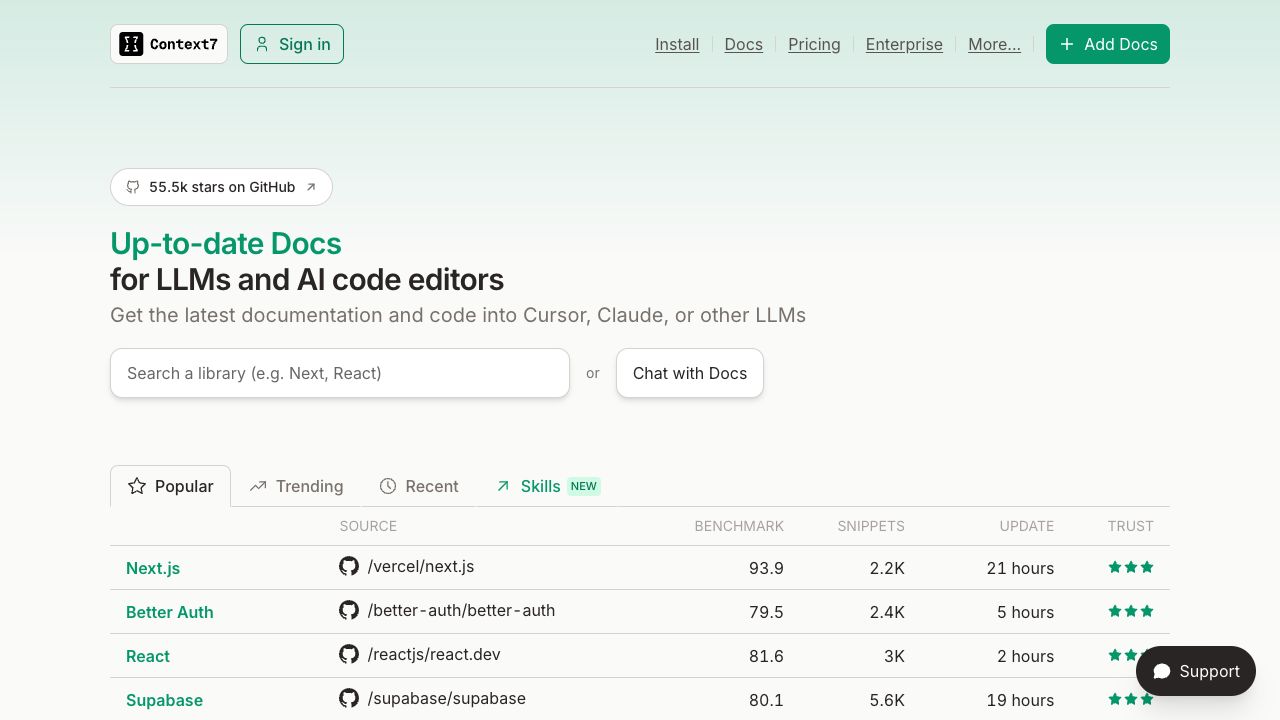Open the Pricing page
Screen dimensions: 1280x720
[814, 44]
